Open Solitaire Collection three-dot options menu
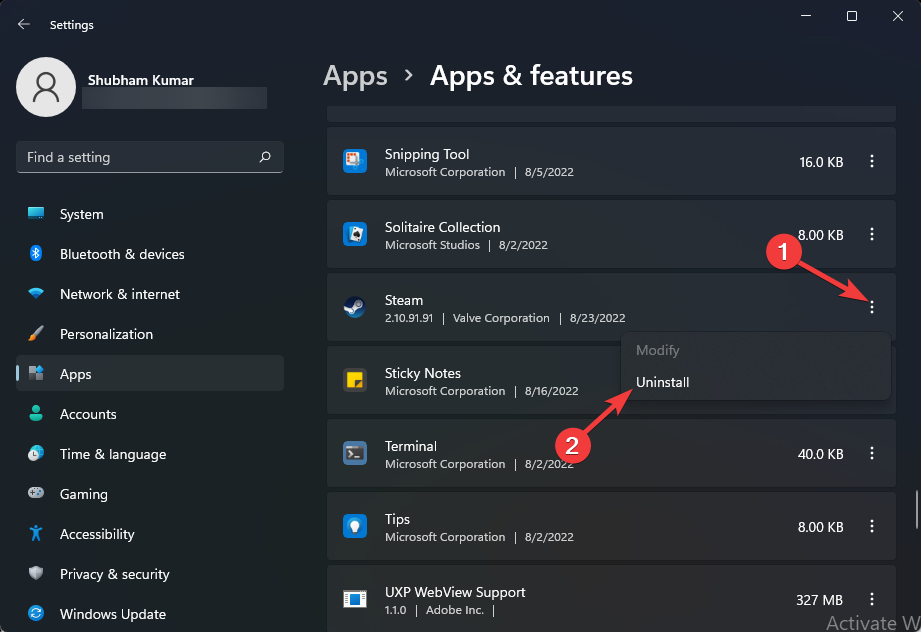This screenshot has height=632, width=921. click(x=872, y=234)
